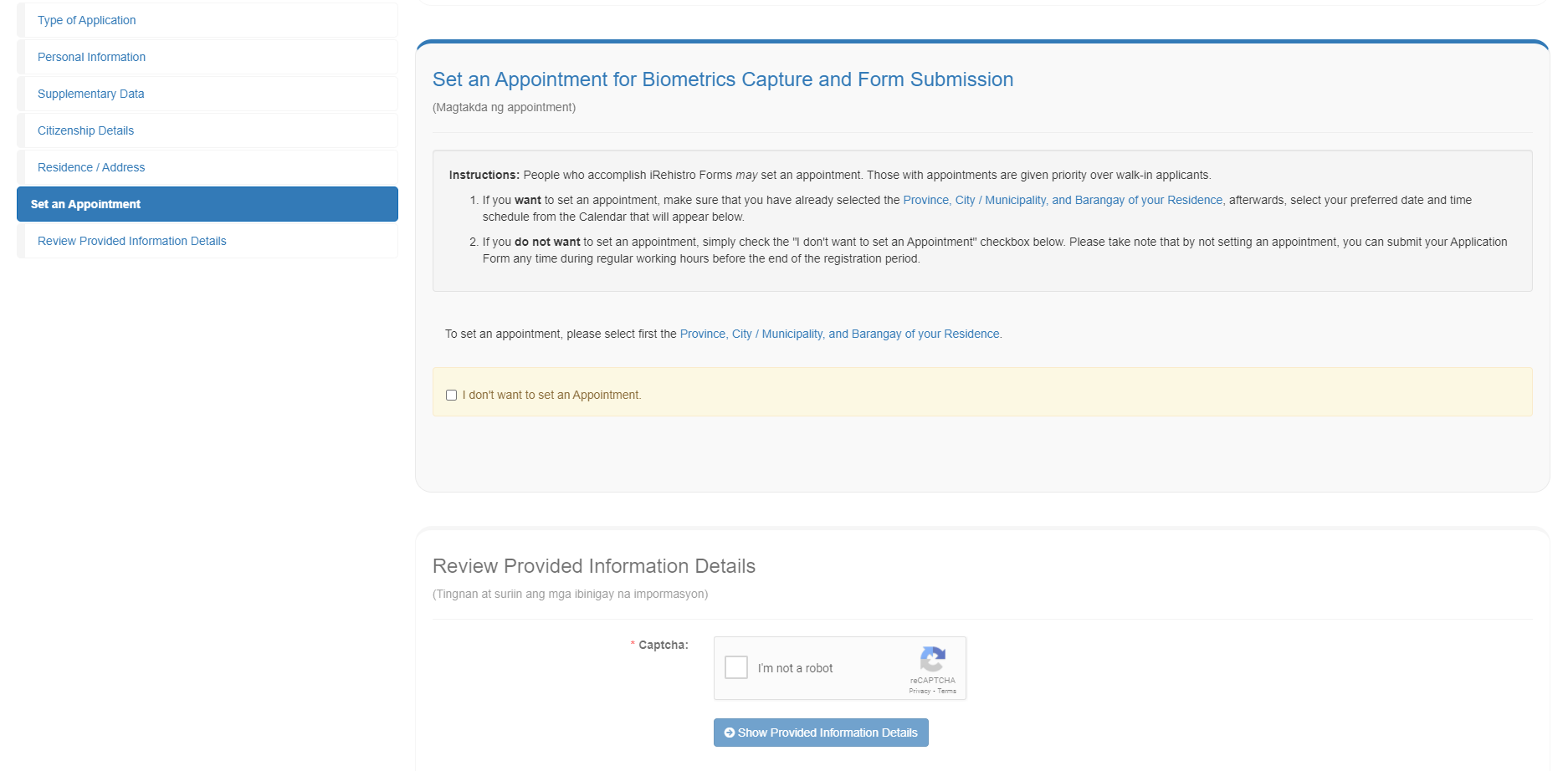This screenshot has width=1568, height=771.
Task: Select the active Set an Appointment item
Action: (86, 204)
